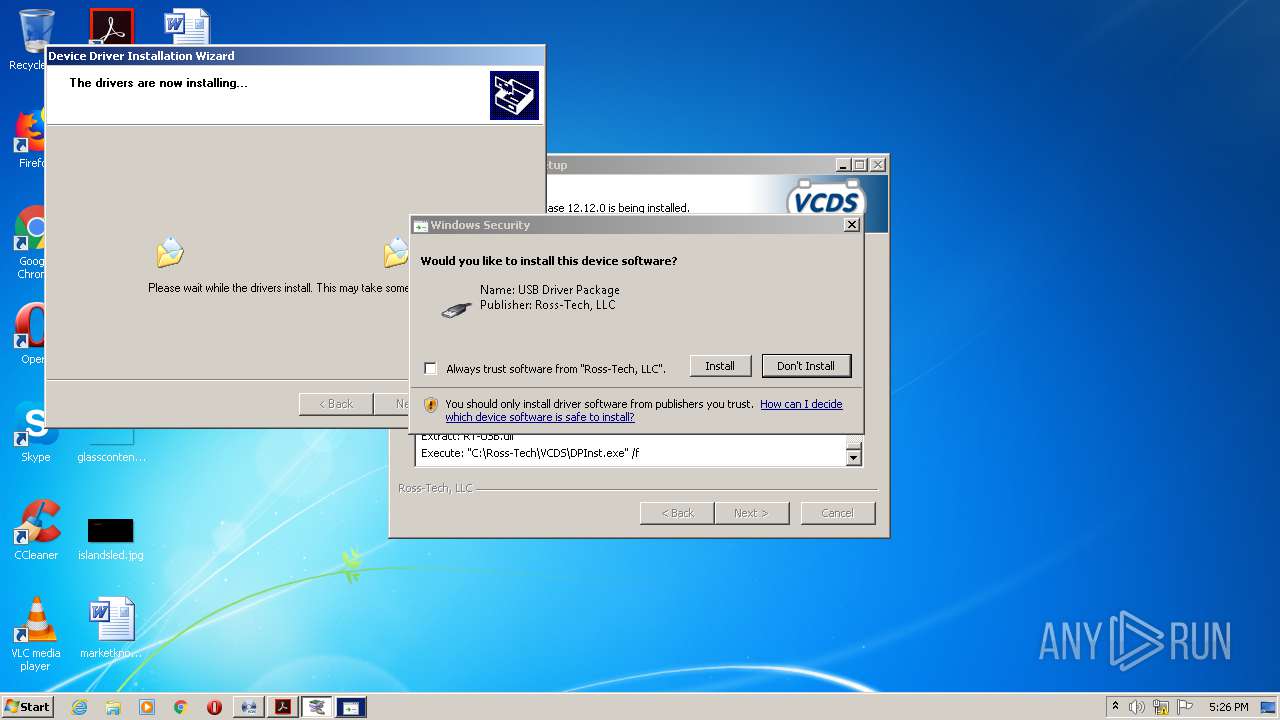Click the scroll-down arrow in the setup log
The image size is (1280, 720).
coord(853,458)
